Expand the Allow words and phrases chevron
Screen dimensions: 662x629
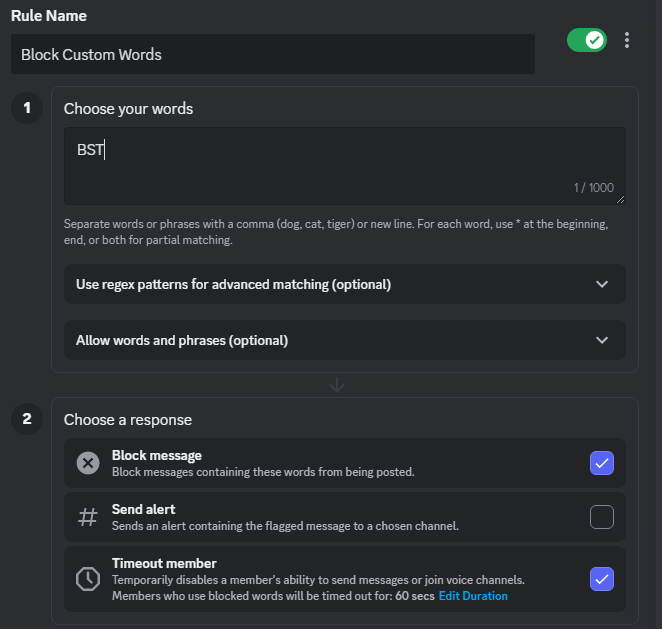pyautogui.click(x=602, y=340)
